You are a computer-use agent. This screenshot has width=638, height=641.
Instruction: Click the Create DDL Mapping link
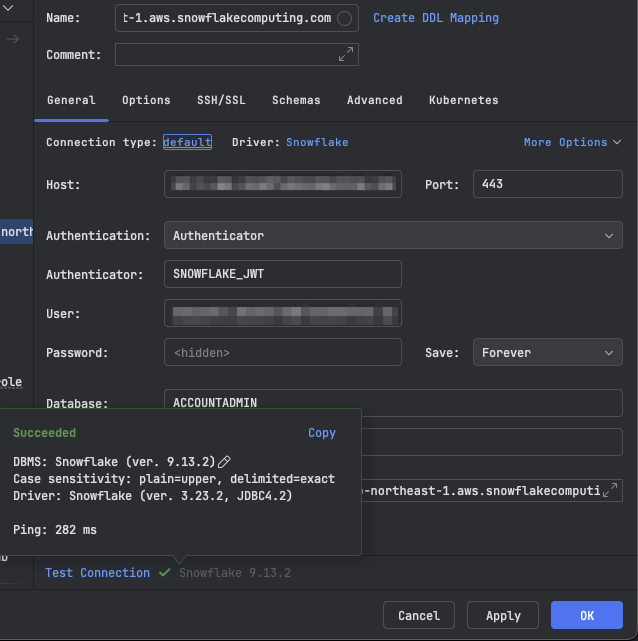[x=436, y=18]
